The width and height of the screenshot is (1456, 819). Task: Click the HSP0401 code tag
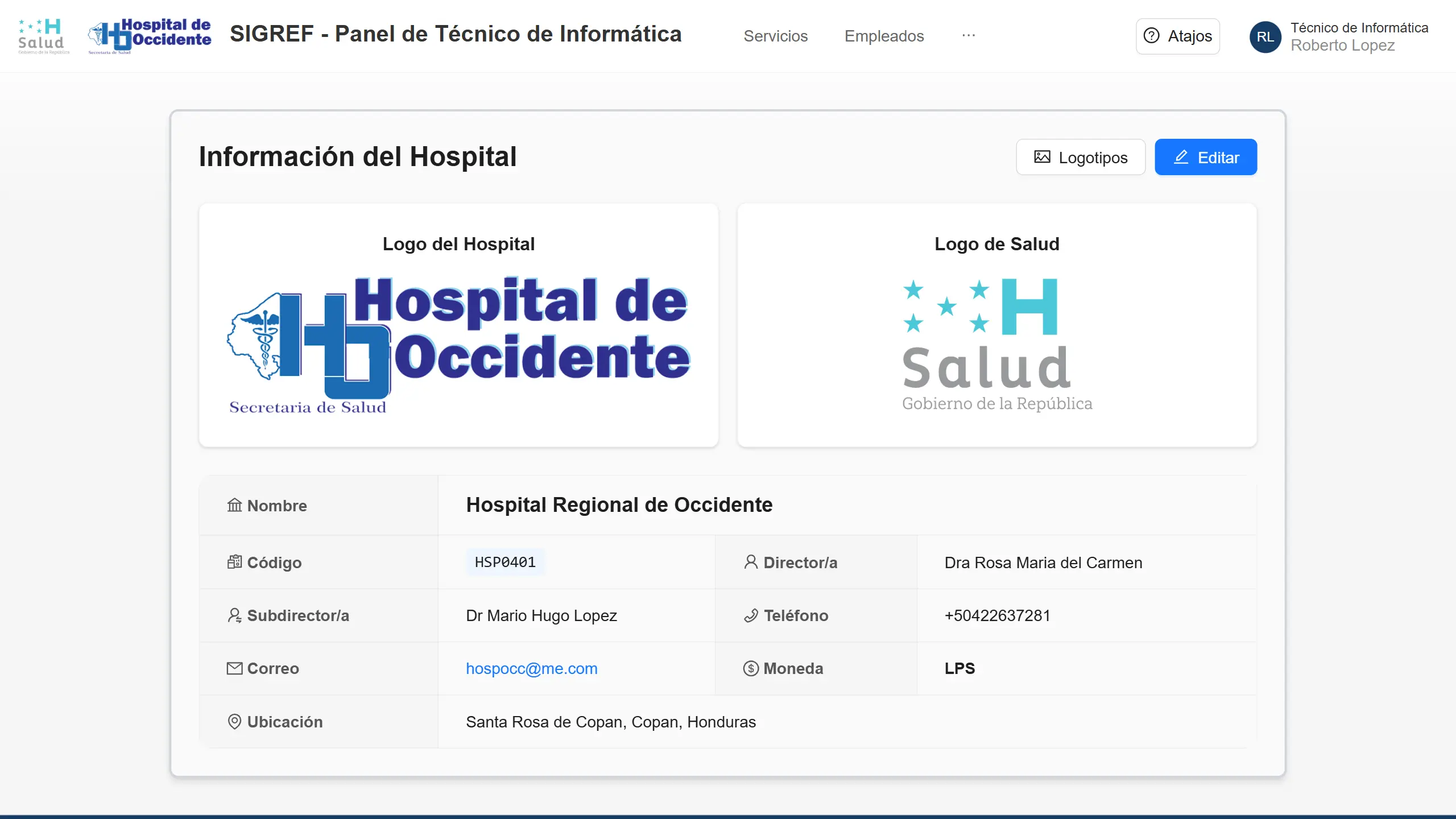click(x=505, y=562)
